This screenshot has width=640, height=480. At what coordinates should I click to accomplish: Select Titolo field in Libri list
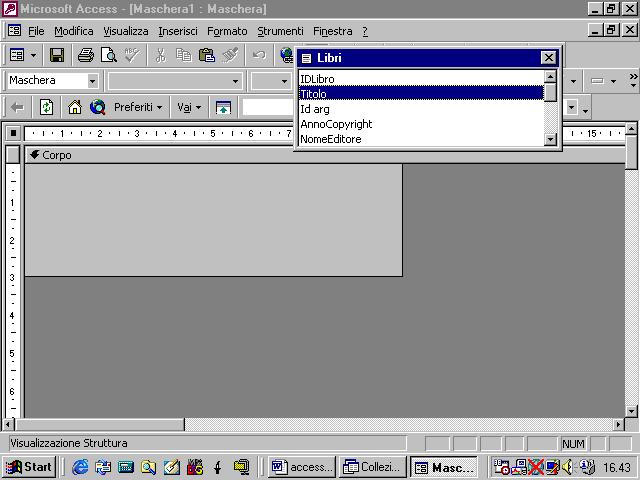421,93
